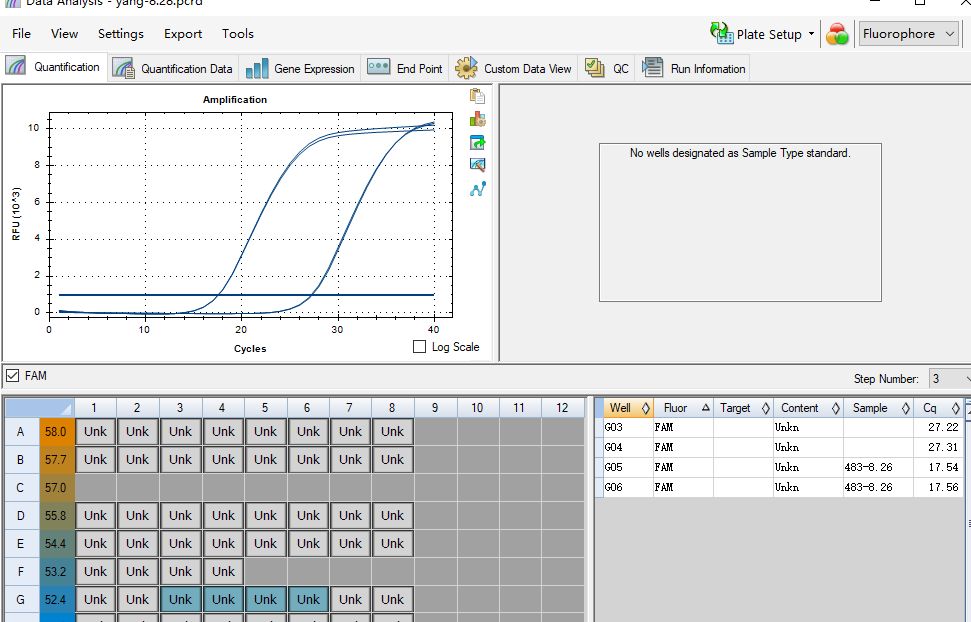Expand the Plate Setup dropdown arrow
This screenshot has height=622, width=971.
[x=811, y=34]
